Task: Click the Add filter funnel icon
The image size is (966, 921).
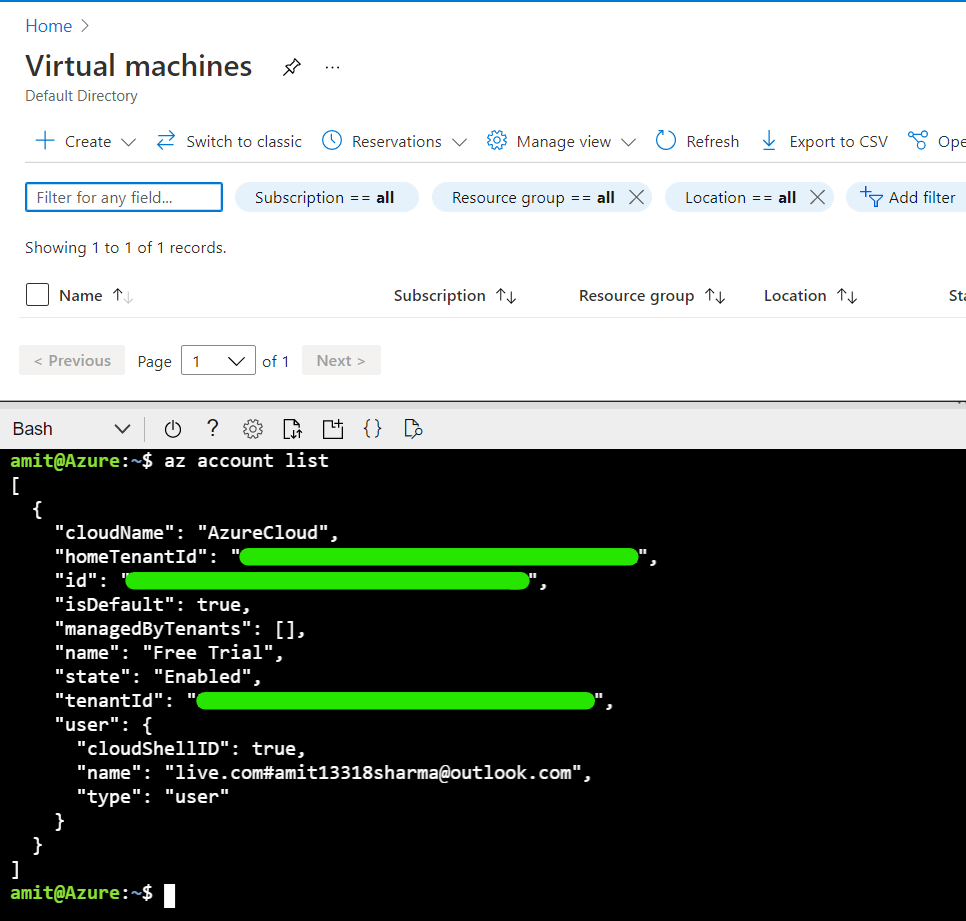Action: click(x=871, y=197)
